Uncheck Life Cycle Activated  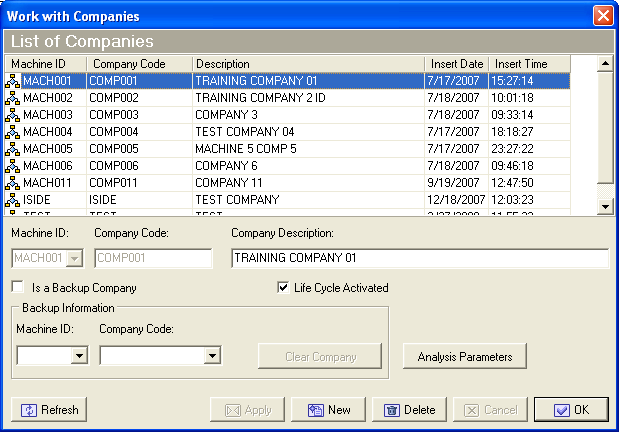coord(283,288)
